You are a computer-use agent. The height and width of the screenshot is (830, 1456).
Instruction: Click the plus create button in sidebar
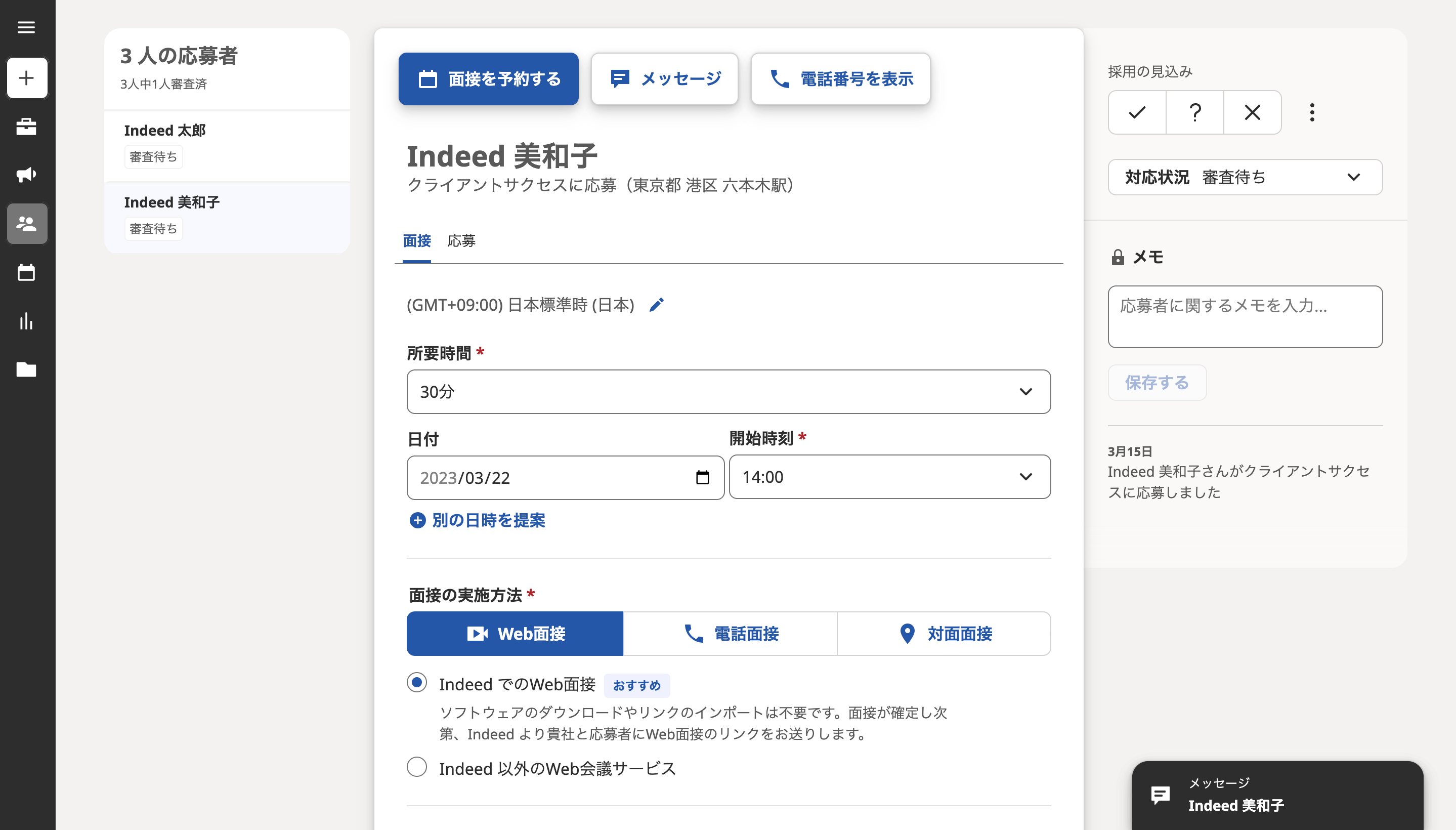coord(27,77)
